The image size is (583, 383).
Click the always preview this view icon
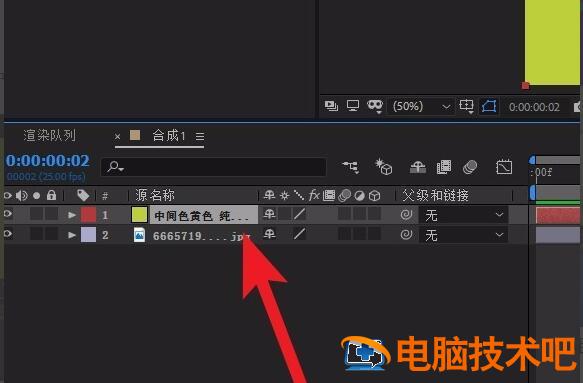pyautogui.click(x=331, y=106)
